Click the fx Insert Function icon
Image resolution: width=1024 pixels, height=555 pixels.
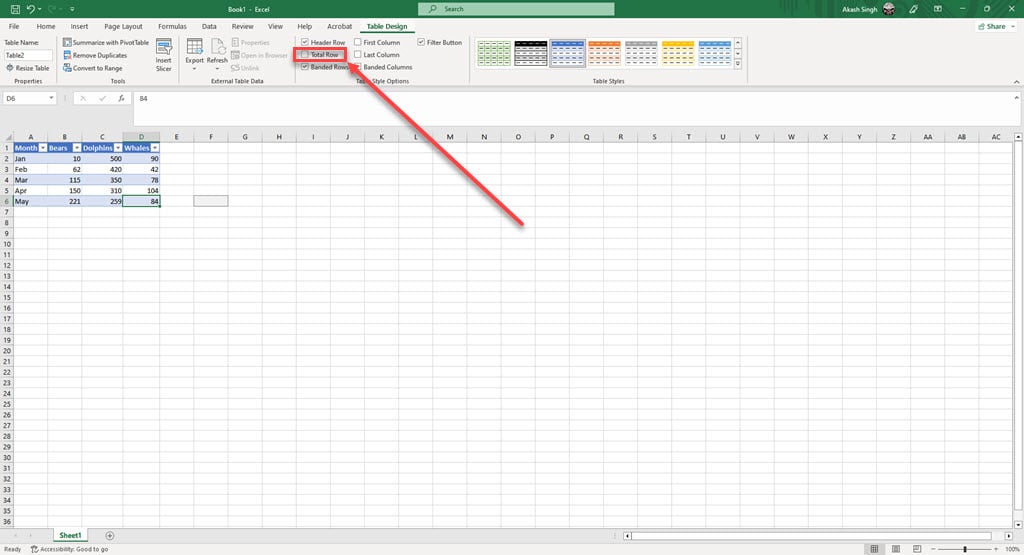tap(121, 99)
